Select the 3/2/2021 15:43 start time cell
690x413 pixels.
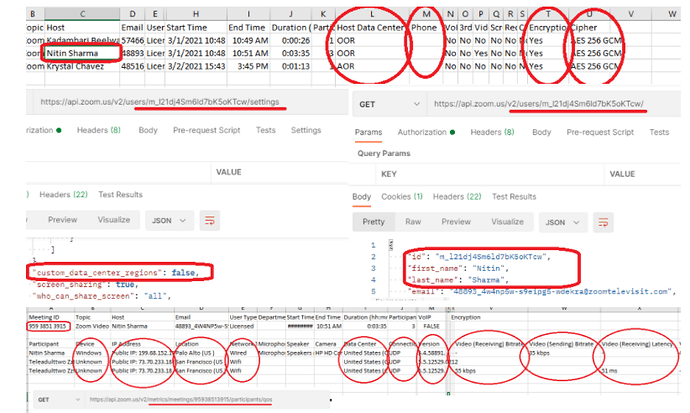pos(196,66)
